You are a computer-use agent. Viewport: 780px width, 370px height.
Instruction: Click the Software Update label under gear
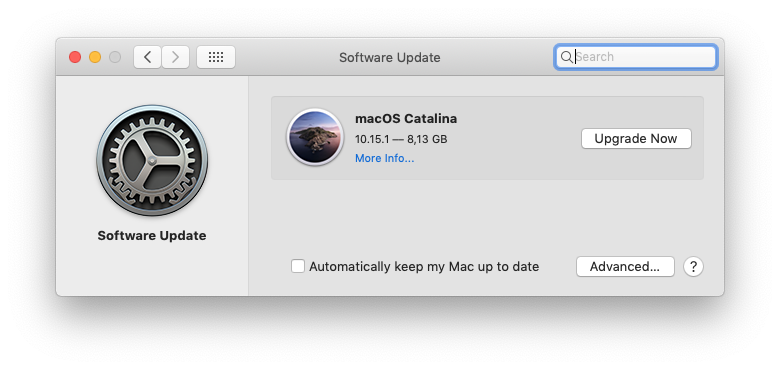click(152, 235)
